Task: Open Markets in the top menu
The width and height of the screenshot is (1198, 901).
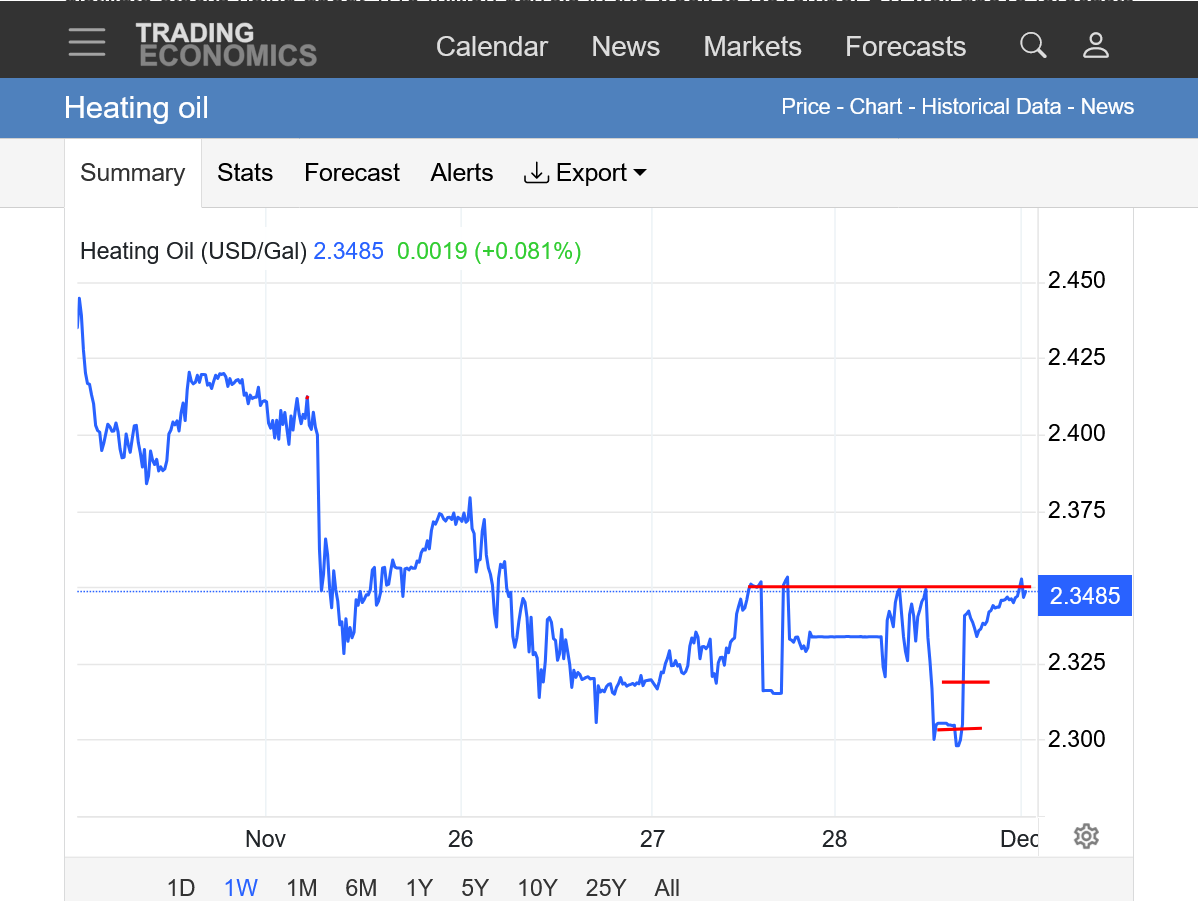Action: pos(752,47)
